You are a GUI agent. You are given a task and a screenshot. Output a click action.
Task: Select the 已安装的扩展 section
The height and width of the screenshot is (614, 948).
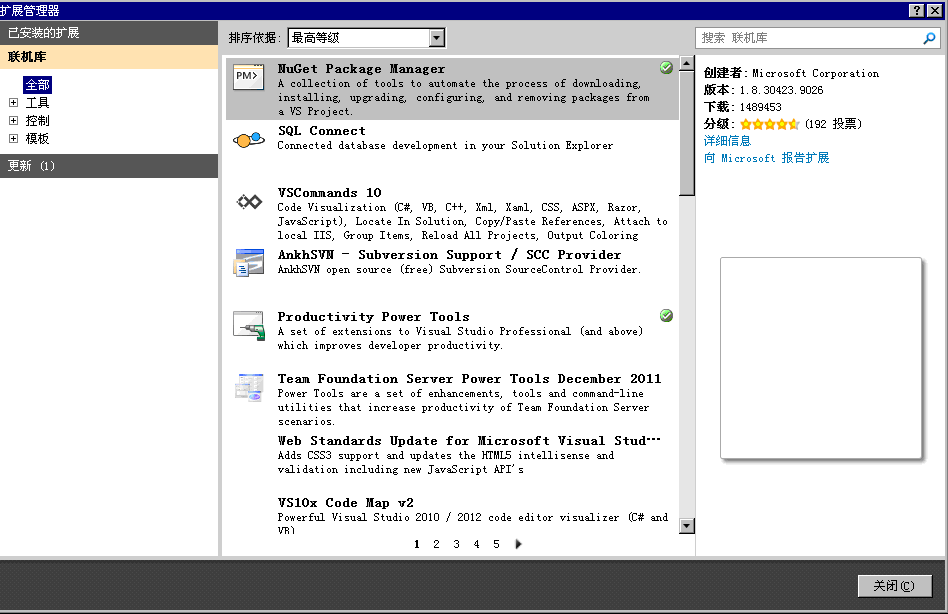coord(109,33)
